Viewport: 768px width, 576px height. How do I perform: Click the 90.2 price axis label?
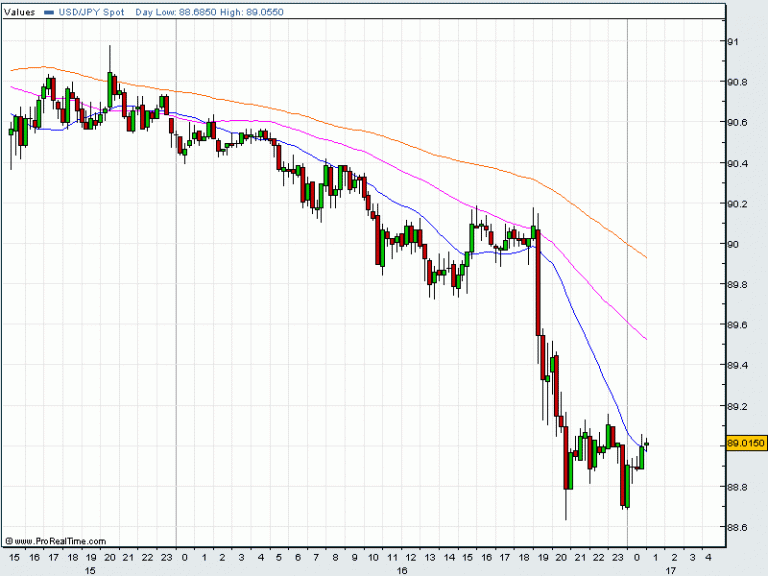tap(739, 203)
